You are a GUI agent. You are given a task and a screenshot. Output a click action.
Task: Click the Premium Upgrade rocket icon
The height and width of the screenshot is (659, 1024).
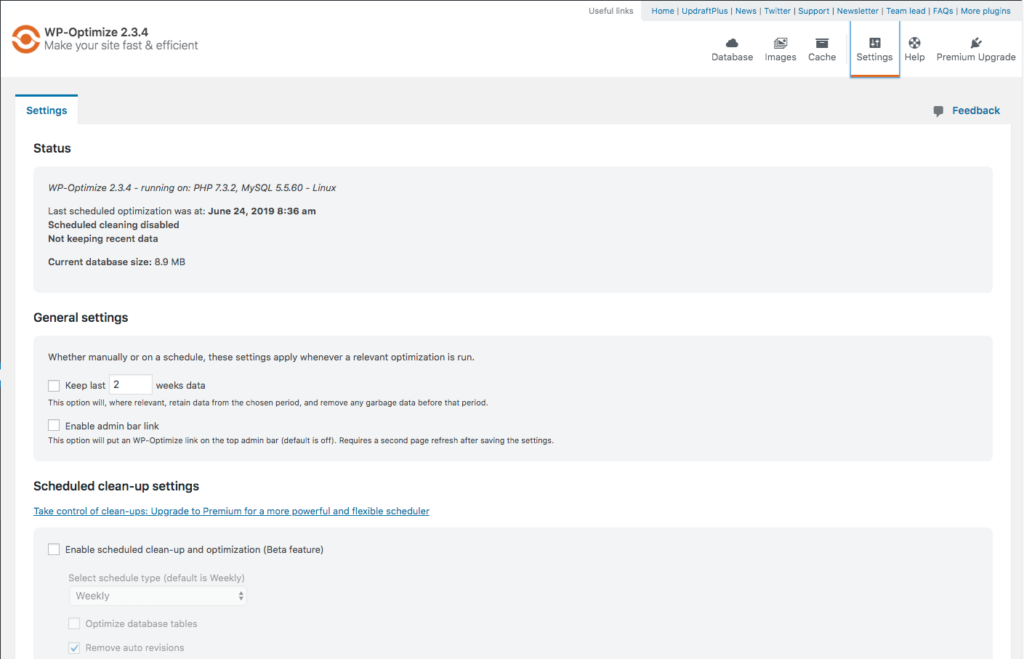point(975,48)
